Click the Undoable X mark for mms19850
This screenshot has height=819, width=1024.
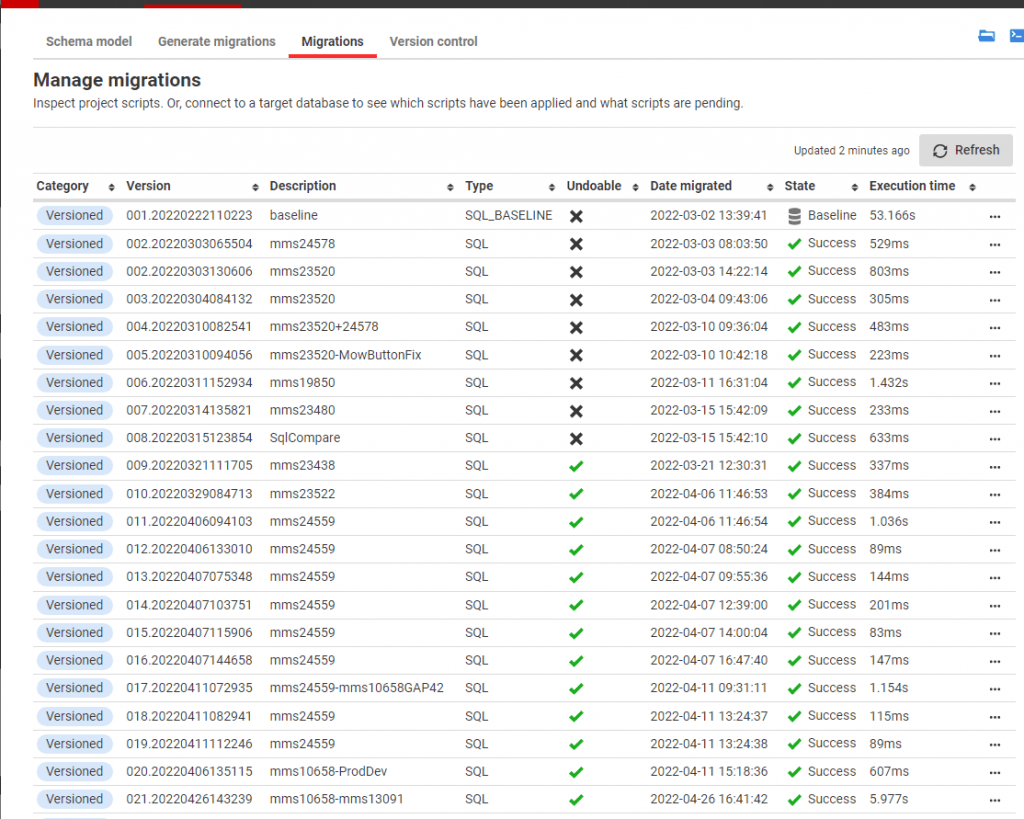click(x=575, y=383)
